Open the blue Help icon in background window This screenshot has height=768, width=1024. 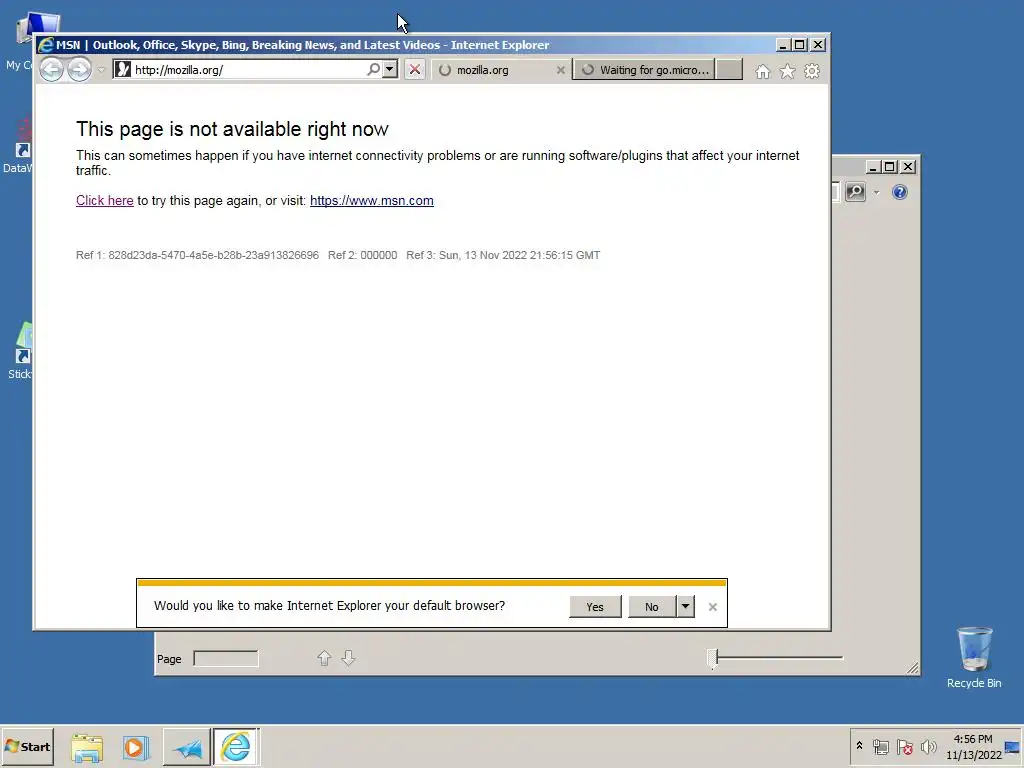tap(899, 192)
